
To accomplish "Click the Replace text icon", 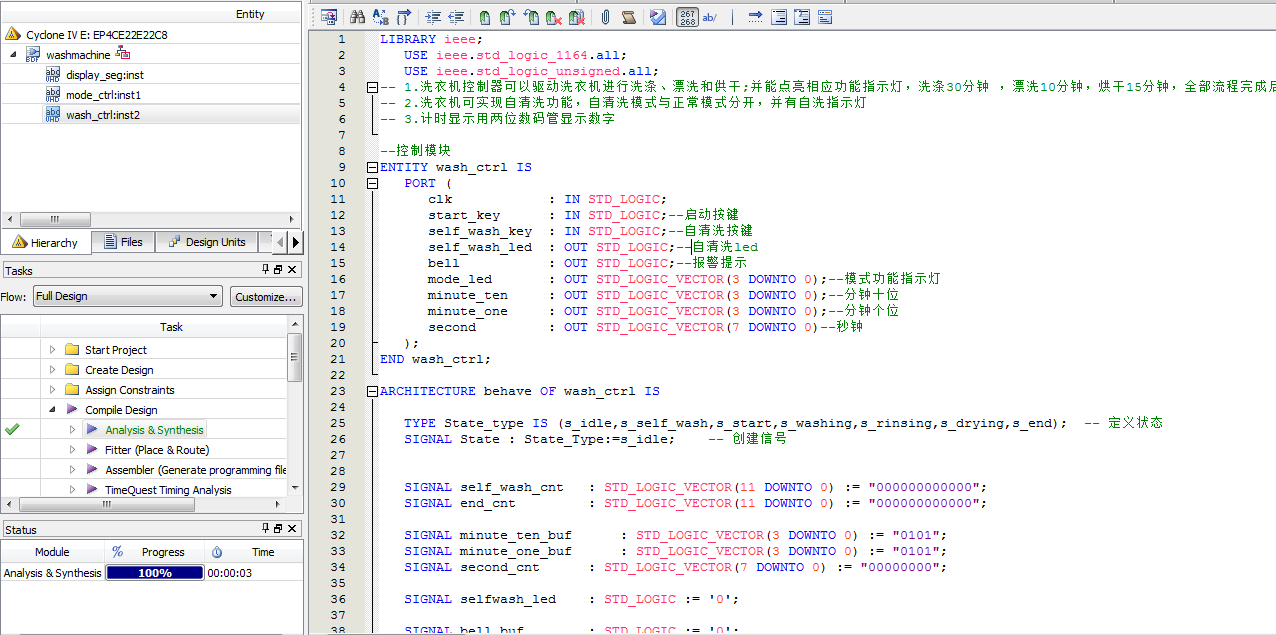I will click(x=380, y=17).
